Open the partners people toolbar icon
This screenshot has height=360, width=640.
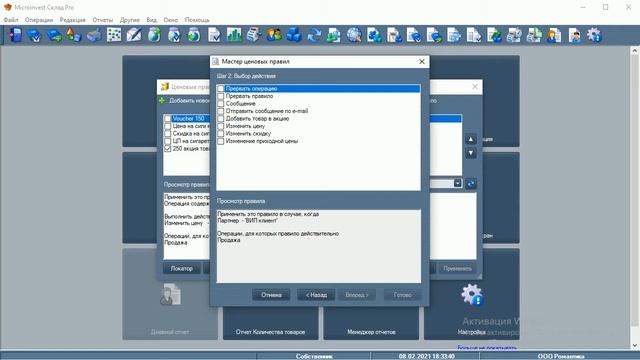(x=274, y=36)
